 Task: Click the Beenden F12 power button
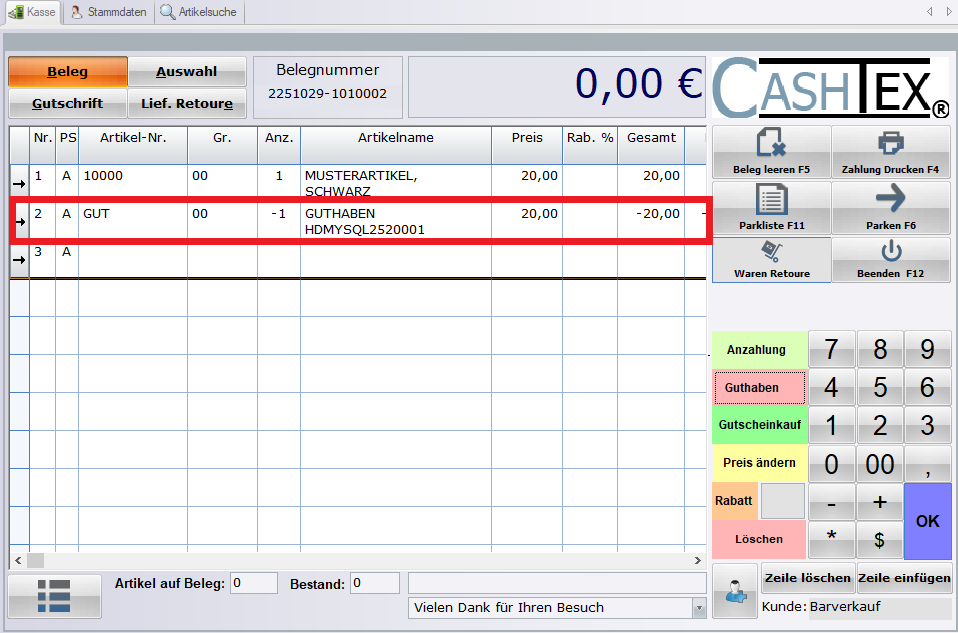(890, 261)
